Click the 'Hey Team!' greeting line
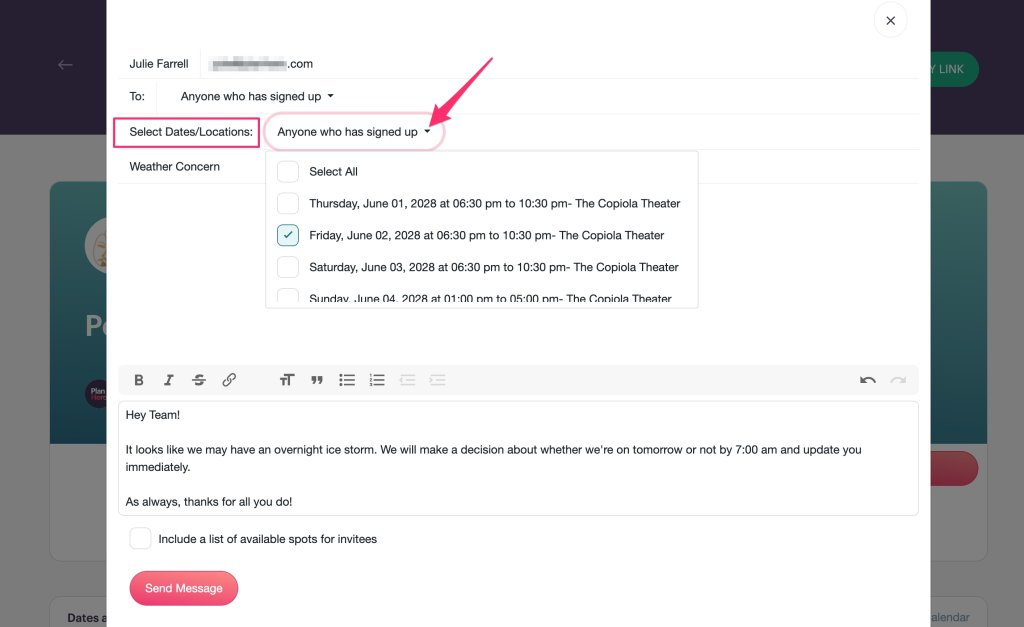 coord(153,415)
